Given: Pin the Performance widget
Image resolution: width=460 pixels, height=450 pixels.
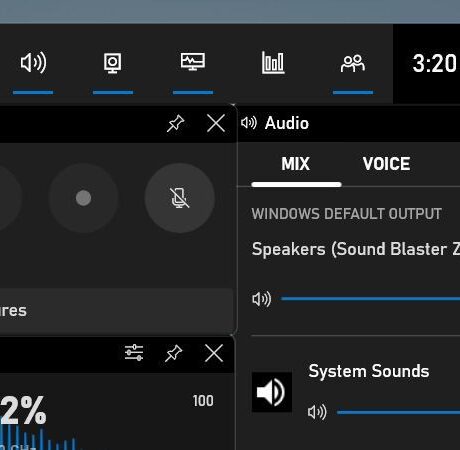Looking at the screenshot, I should (174, 353).
